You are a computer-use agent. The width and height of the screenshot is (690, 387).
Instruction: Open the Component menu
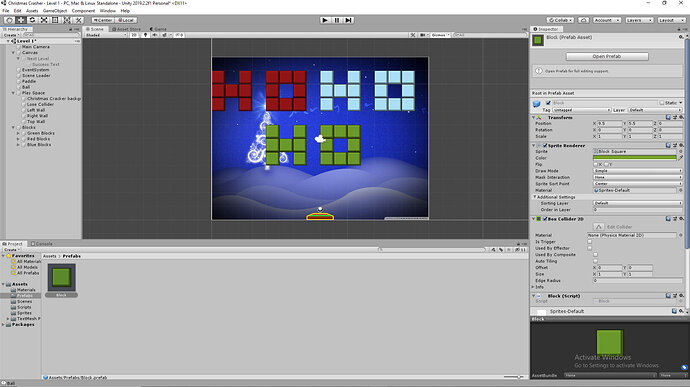coord(83,11)
